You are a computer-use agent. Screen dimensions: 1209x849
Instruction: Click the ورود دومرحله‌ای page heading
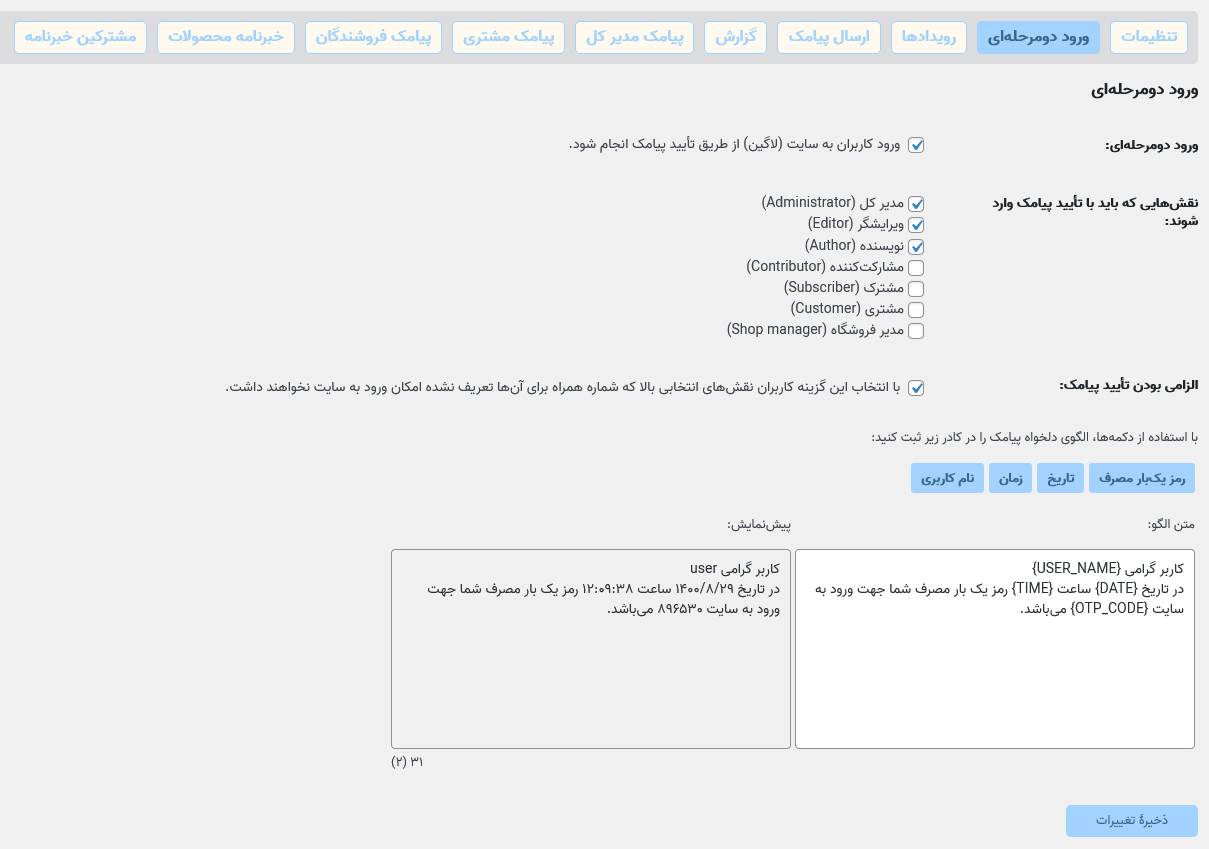(x=1144, y=89)
